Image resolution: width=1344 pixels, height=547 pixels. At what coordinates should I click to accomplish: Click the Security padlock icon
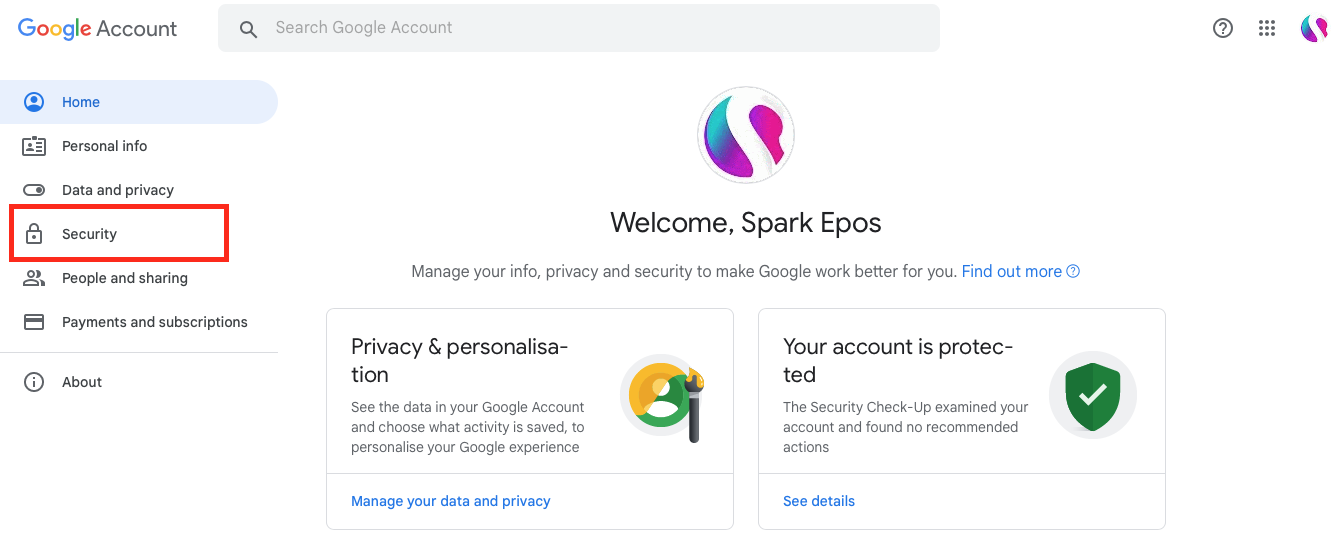pyautogui.click(x=34, y=234)
